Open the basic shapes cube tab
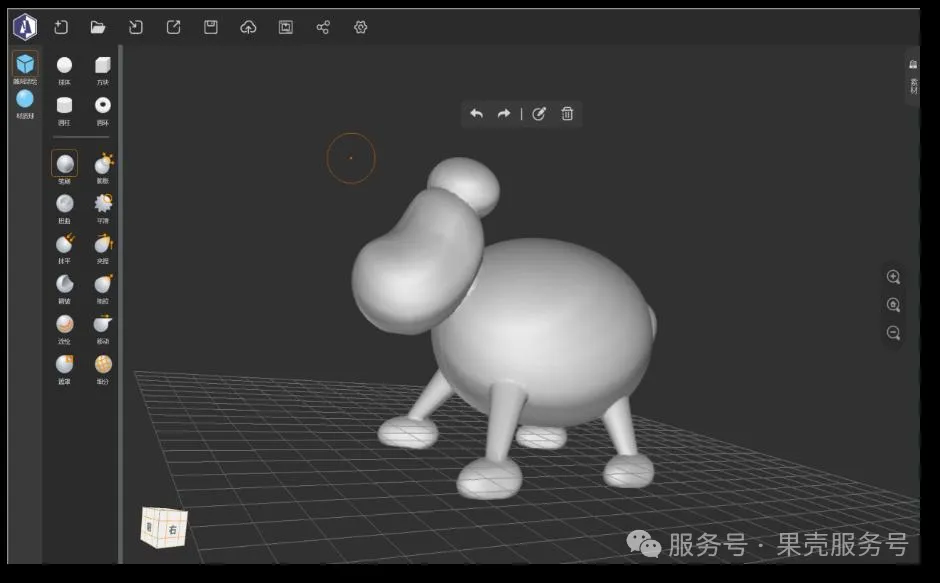The image size is (940, 583). 25,68
